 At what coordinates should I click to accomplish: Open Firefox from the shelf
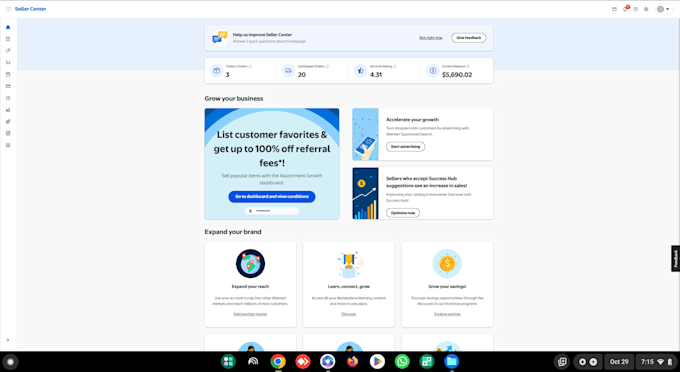point(353,362)
